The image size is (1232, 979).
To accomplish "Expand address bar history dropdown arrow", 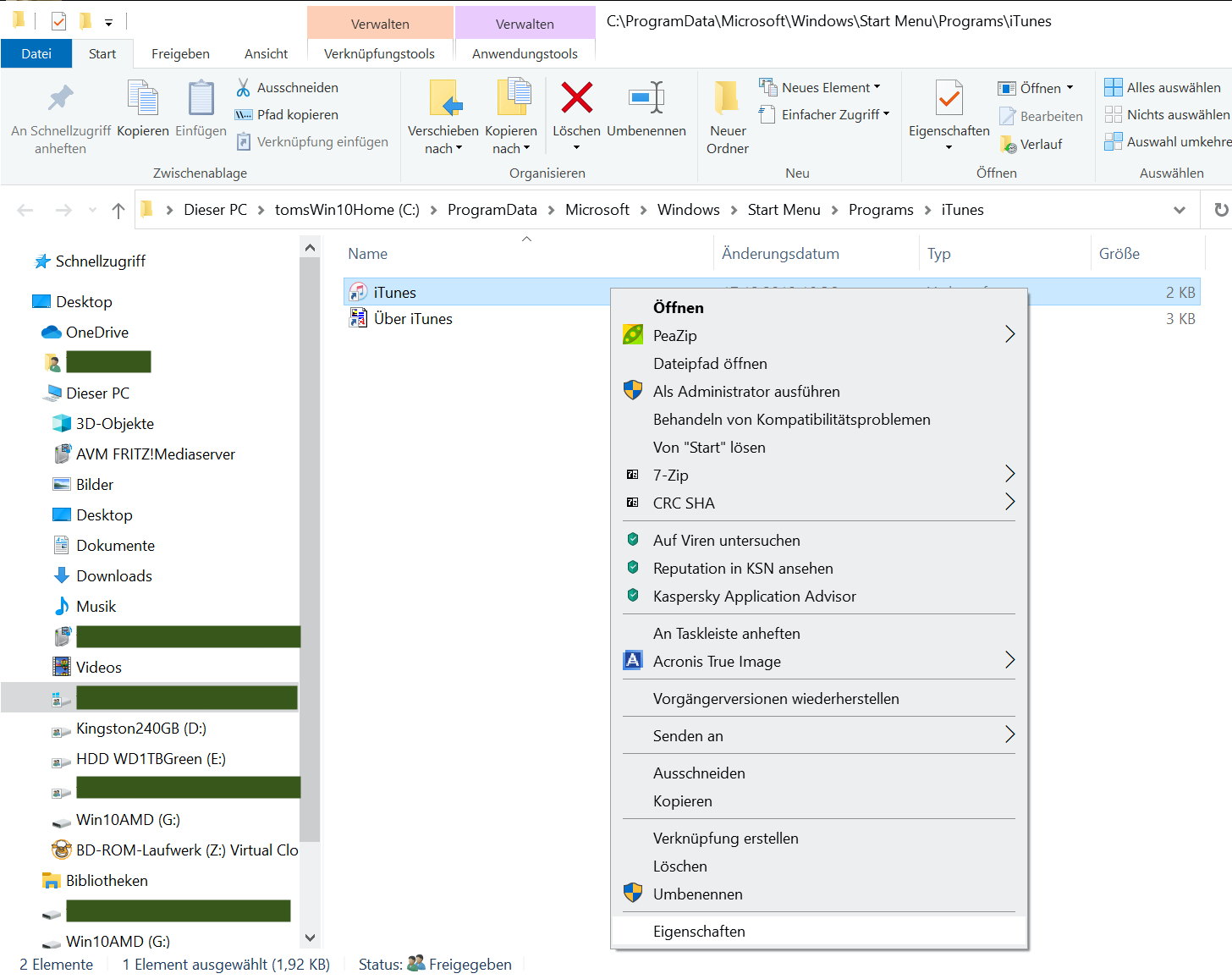I will (x=1179, y=210).
